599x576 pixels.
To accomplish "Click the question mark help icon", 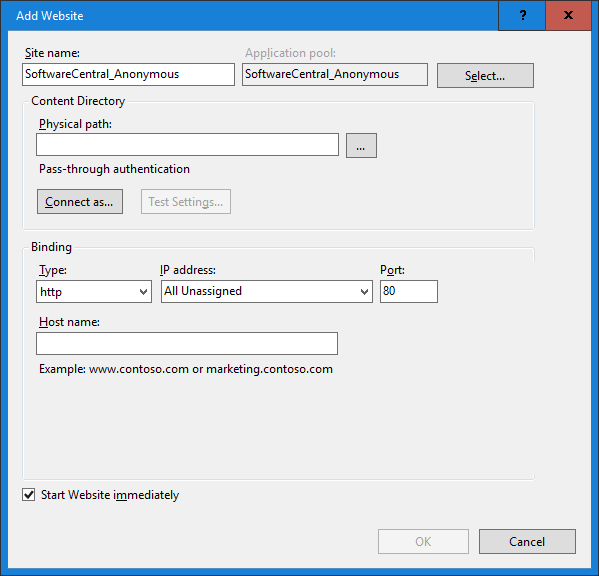I will pyautogui.click(x=522, y=15).
